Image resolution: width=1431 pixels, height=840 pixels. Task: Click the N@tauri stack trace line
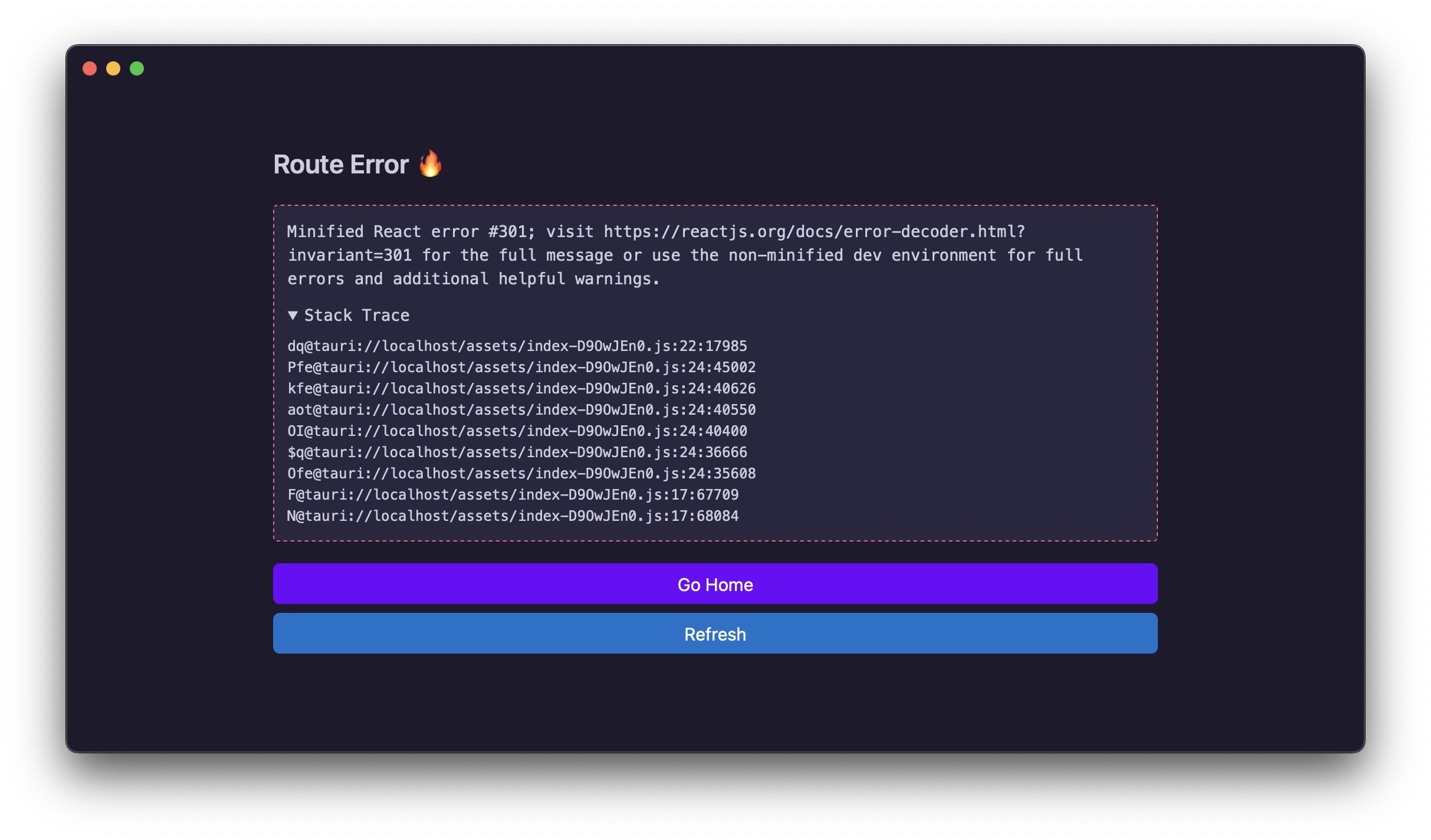point(513,516)
